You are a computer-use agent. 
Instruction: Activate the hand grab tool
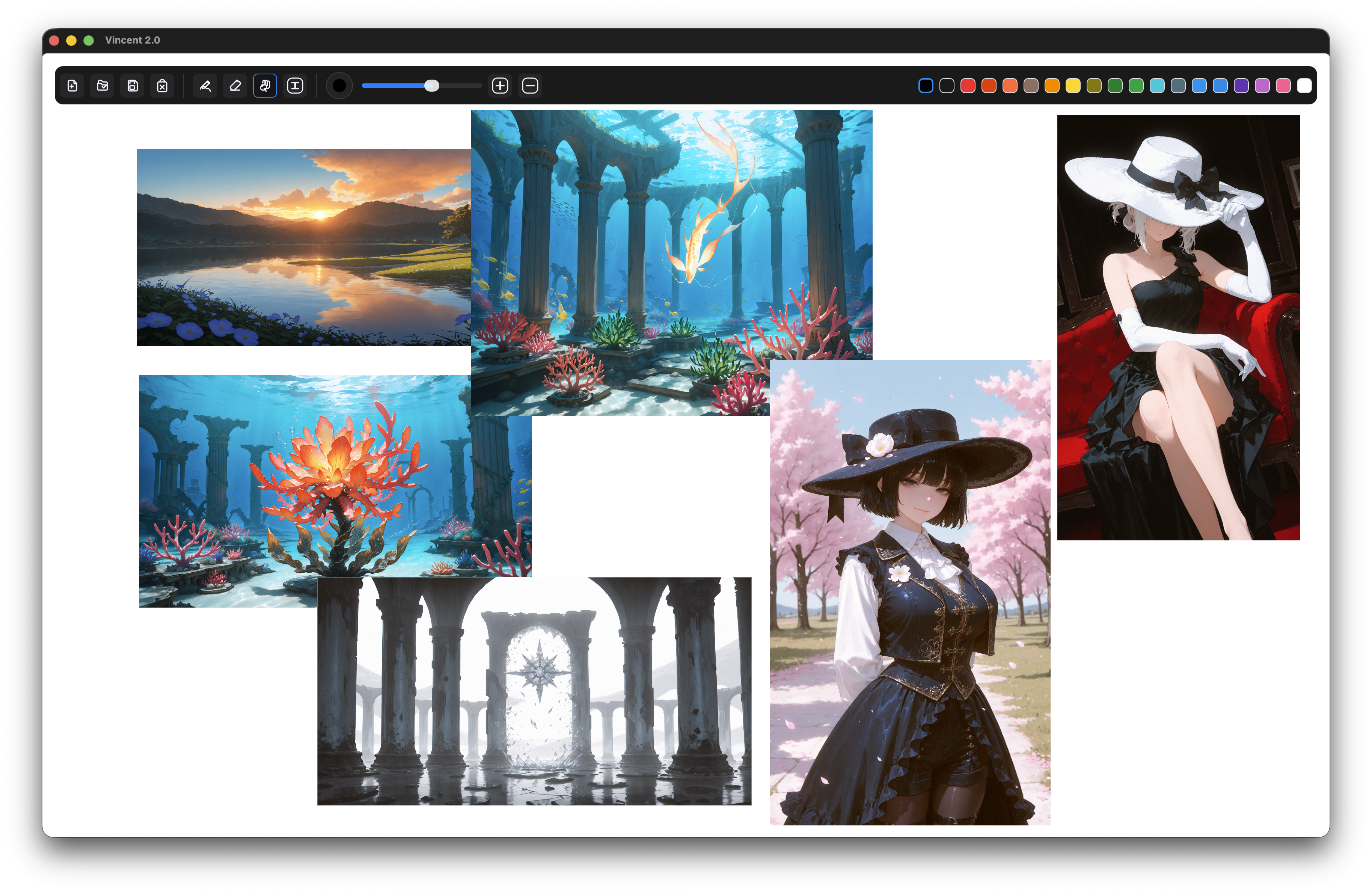[x=265, y=86]
